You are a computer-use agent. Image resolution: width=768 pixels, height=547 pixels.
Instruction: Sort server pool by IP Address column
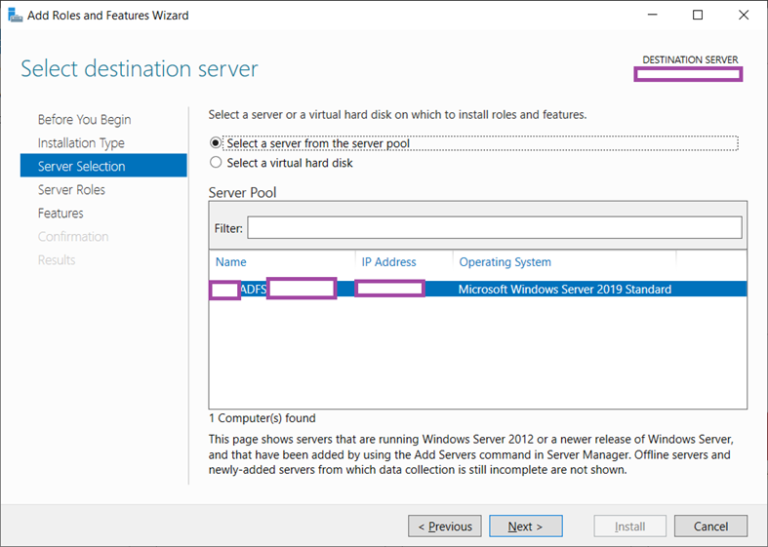coord(389,262)
